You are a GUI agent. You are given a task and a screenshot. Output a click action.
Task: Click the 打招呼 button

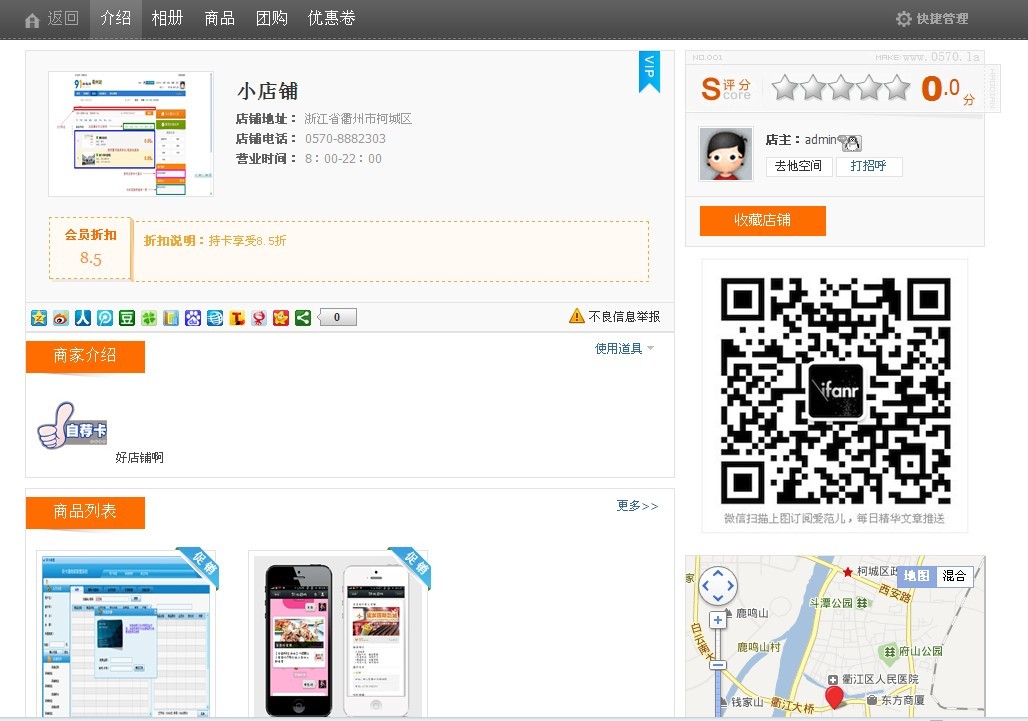click(869, 166)
